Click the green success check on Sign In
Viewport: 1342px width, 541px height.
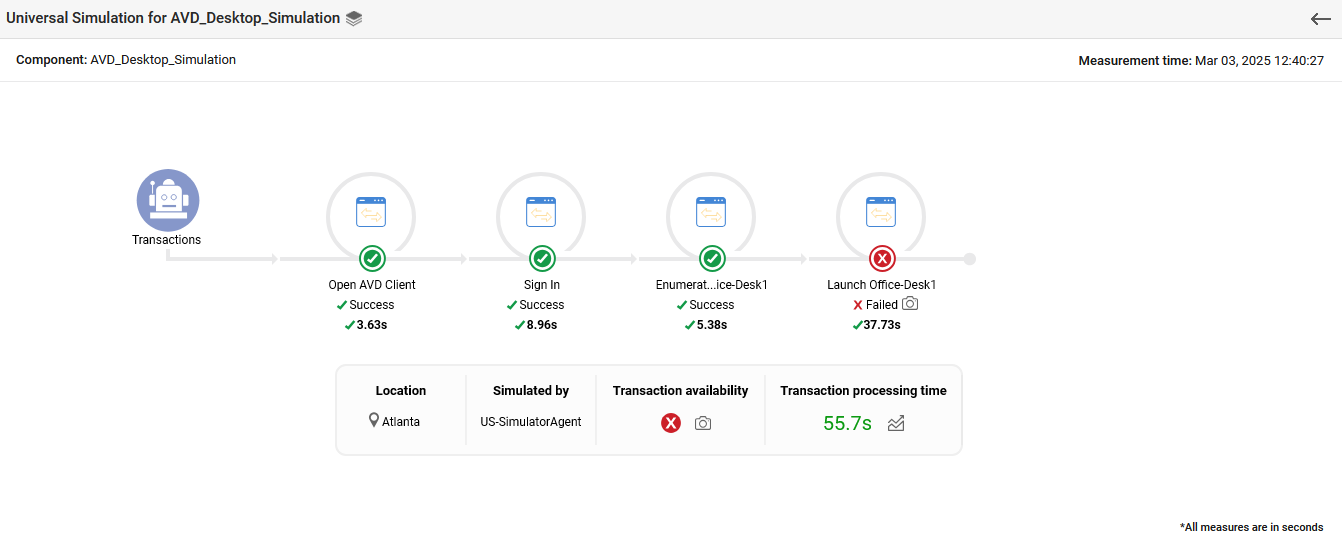point(542,260)
